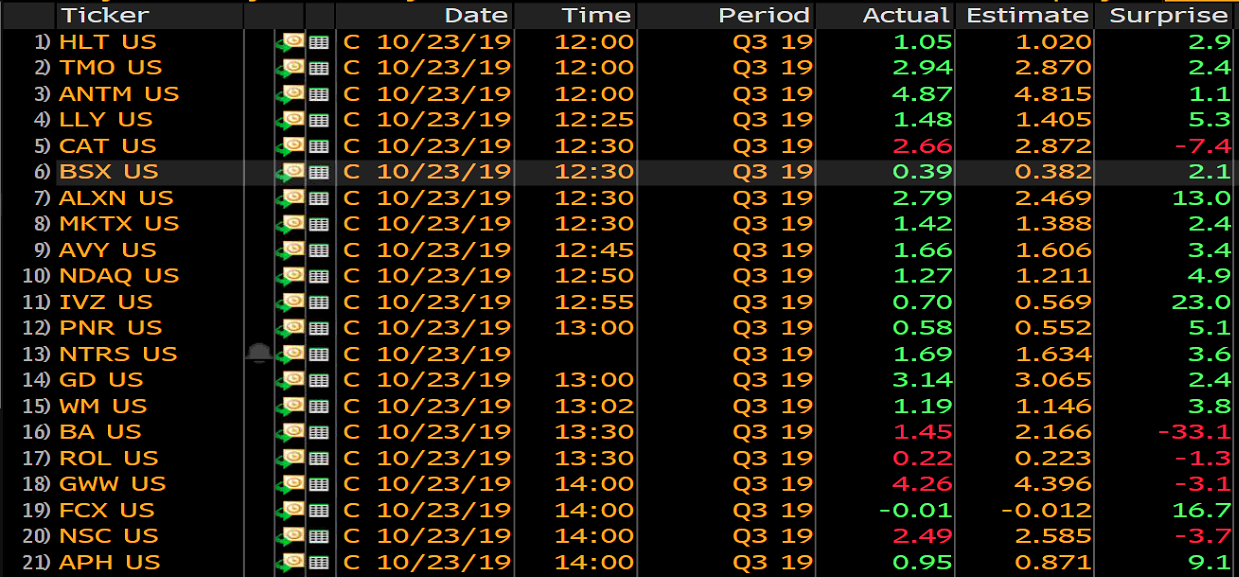
Task: Open the grid table icon for IVZ US
Action: [319, 302]
